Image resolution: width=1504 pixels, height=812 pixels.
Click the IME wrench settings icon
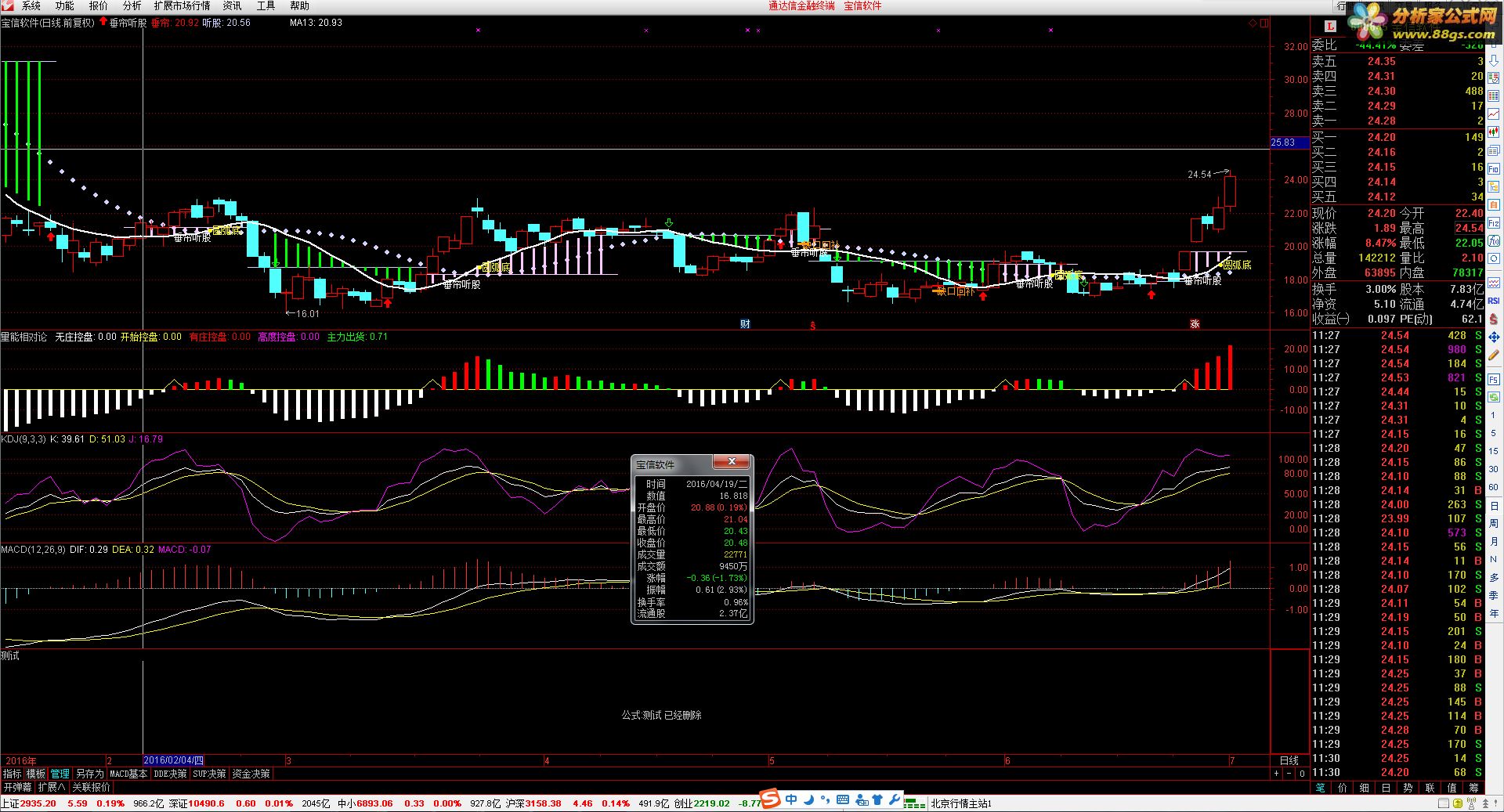(x=894, y=799)
